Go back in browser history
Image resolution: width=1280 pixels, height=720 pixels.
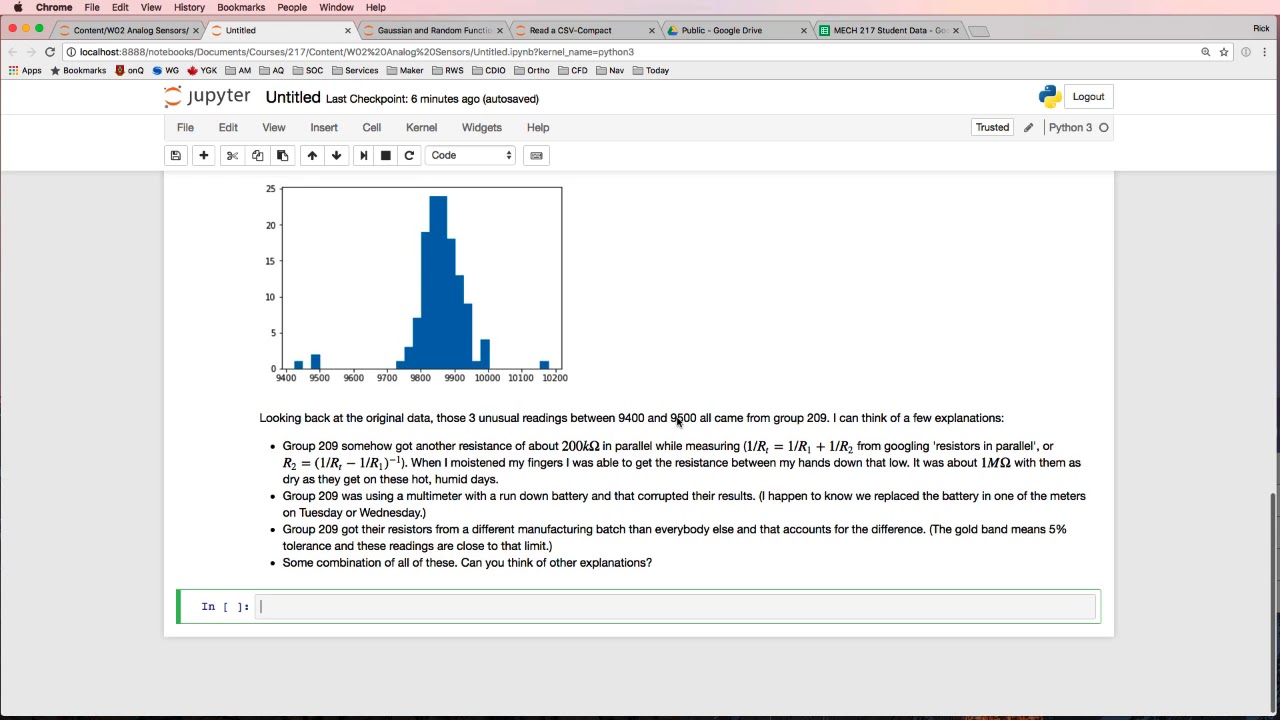click(12, 52)
